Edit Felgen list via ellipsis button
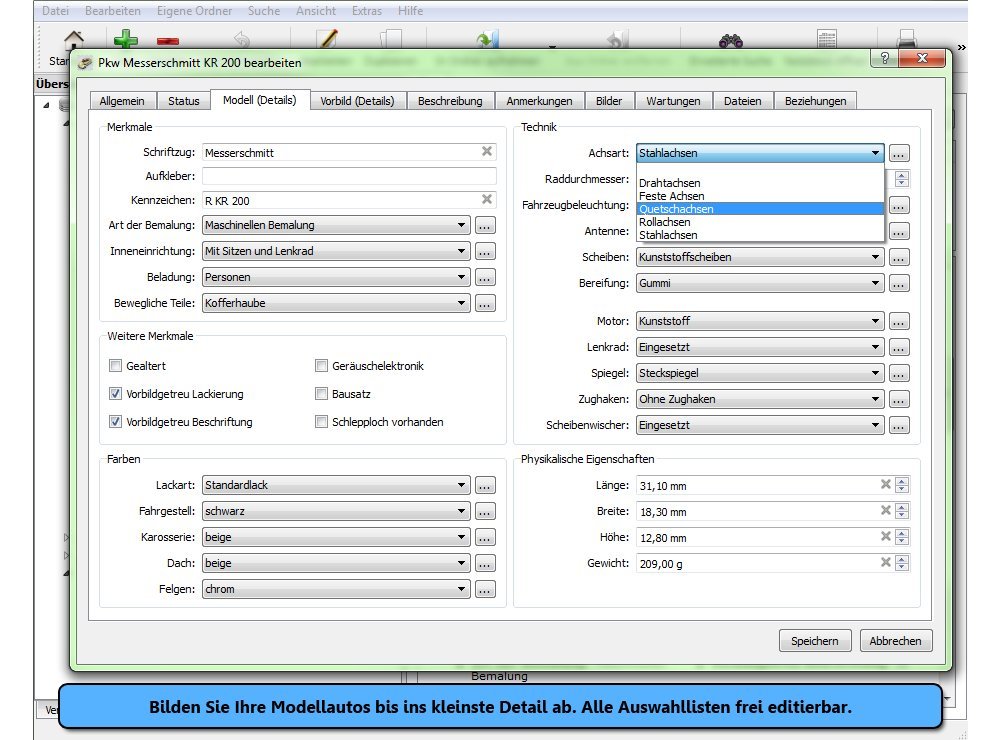This screenshot has height=740, width=1001. coord(485,589)
